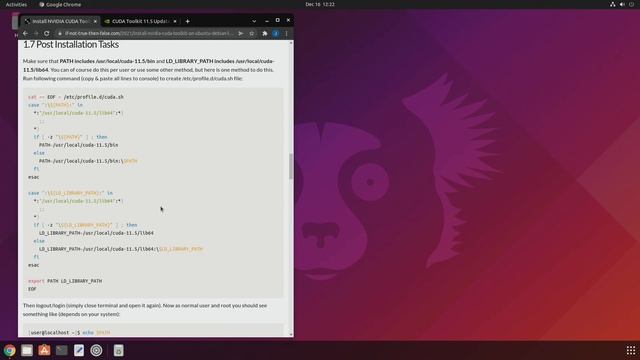
Task: Switch to CUDA Toolkit 11.5 Update tab
Action: point(140,21)
